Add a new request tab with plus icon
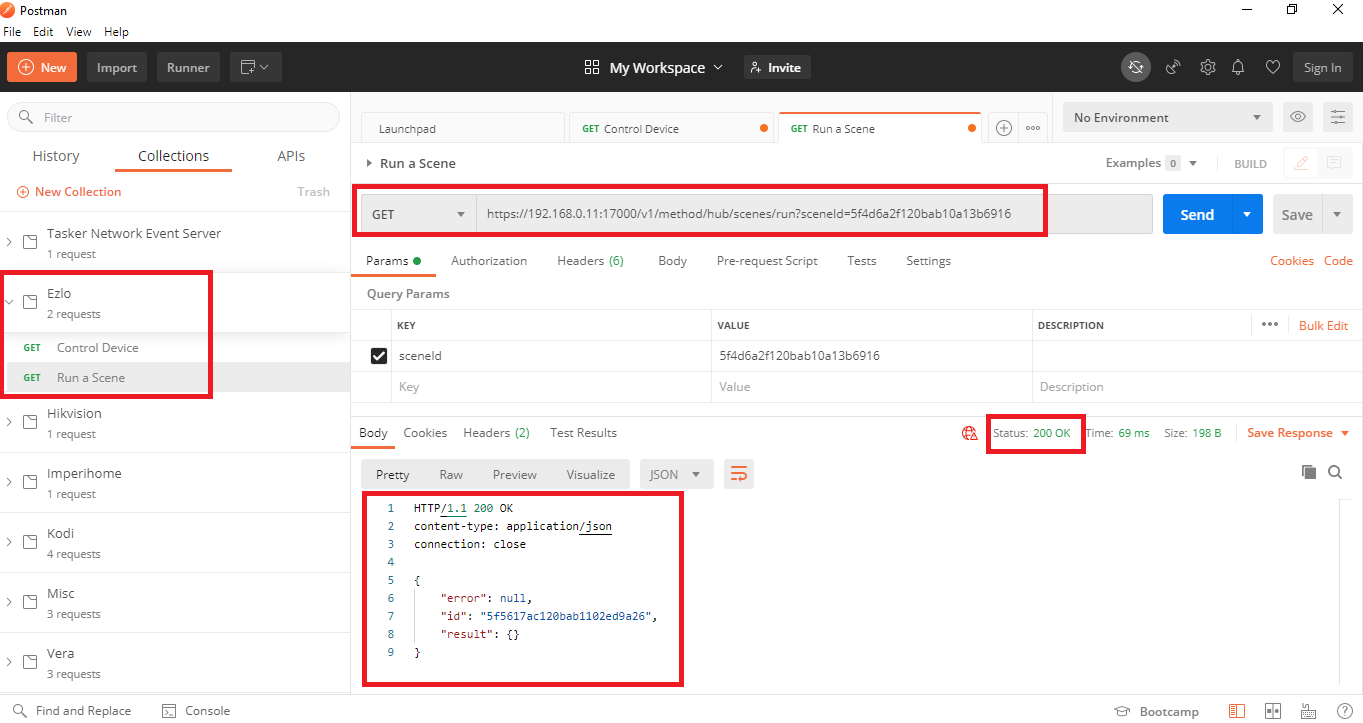1363x723 pixels. pos(1004,128)
